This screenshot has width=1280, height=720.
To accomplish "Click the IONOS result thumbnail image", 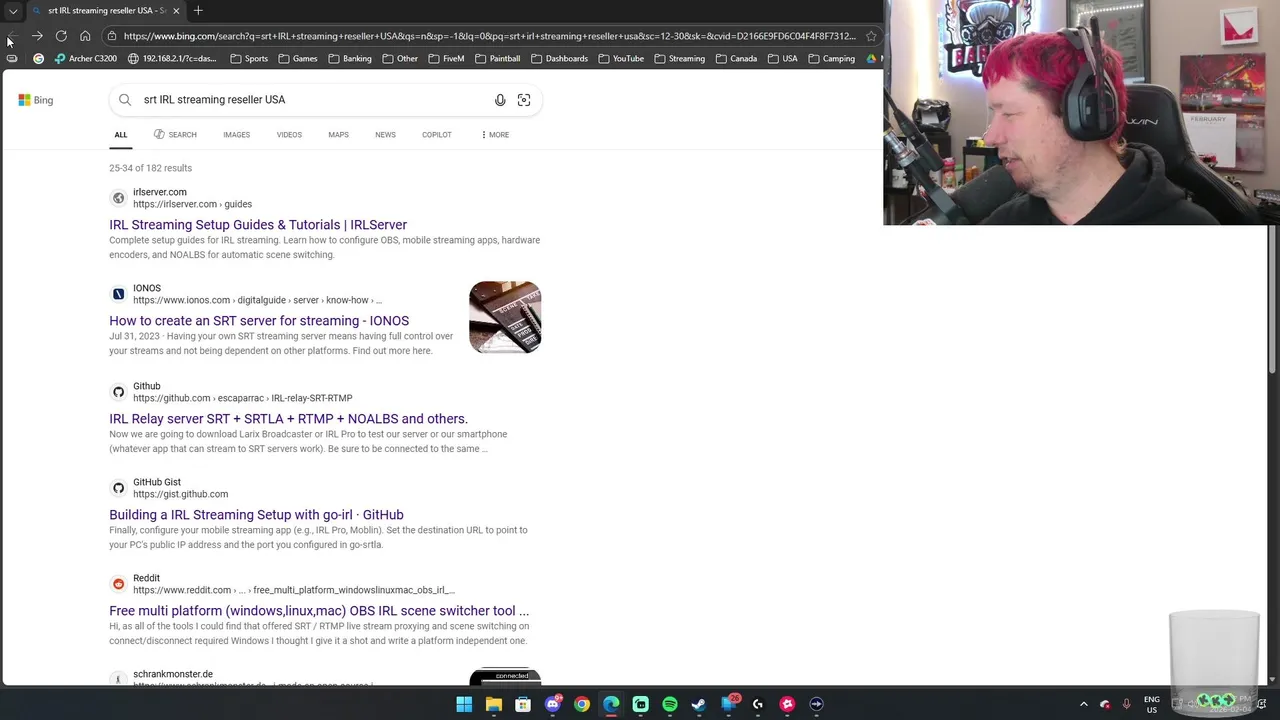I will [x=505, y=317].
